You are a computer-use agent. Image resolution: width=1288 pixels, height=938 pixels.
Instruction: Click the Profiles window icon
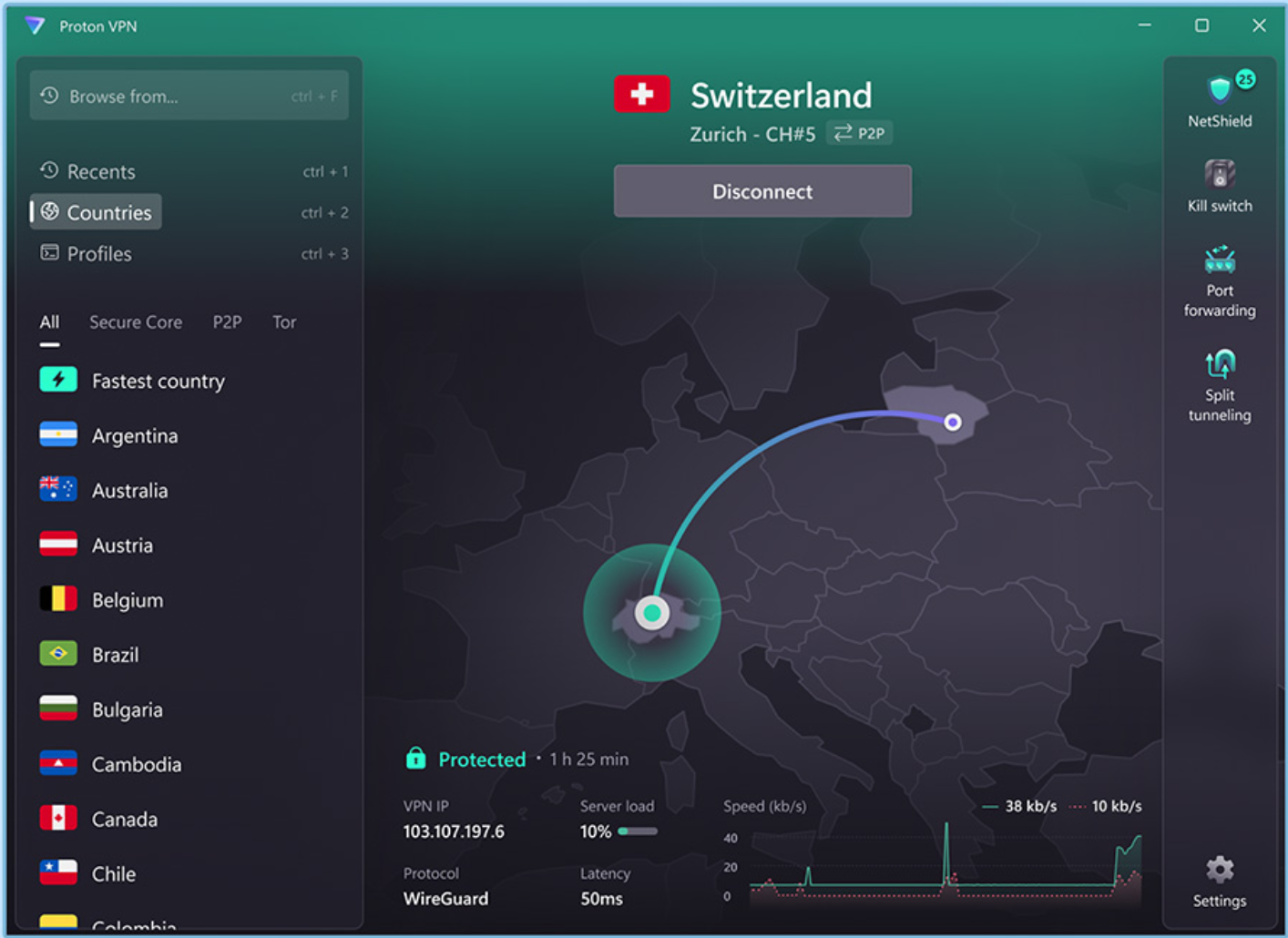[49, 252]
